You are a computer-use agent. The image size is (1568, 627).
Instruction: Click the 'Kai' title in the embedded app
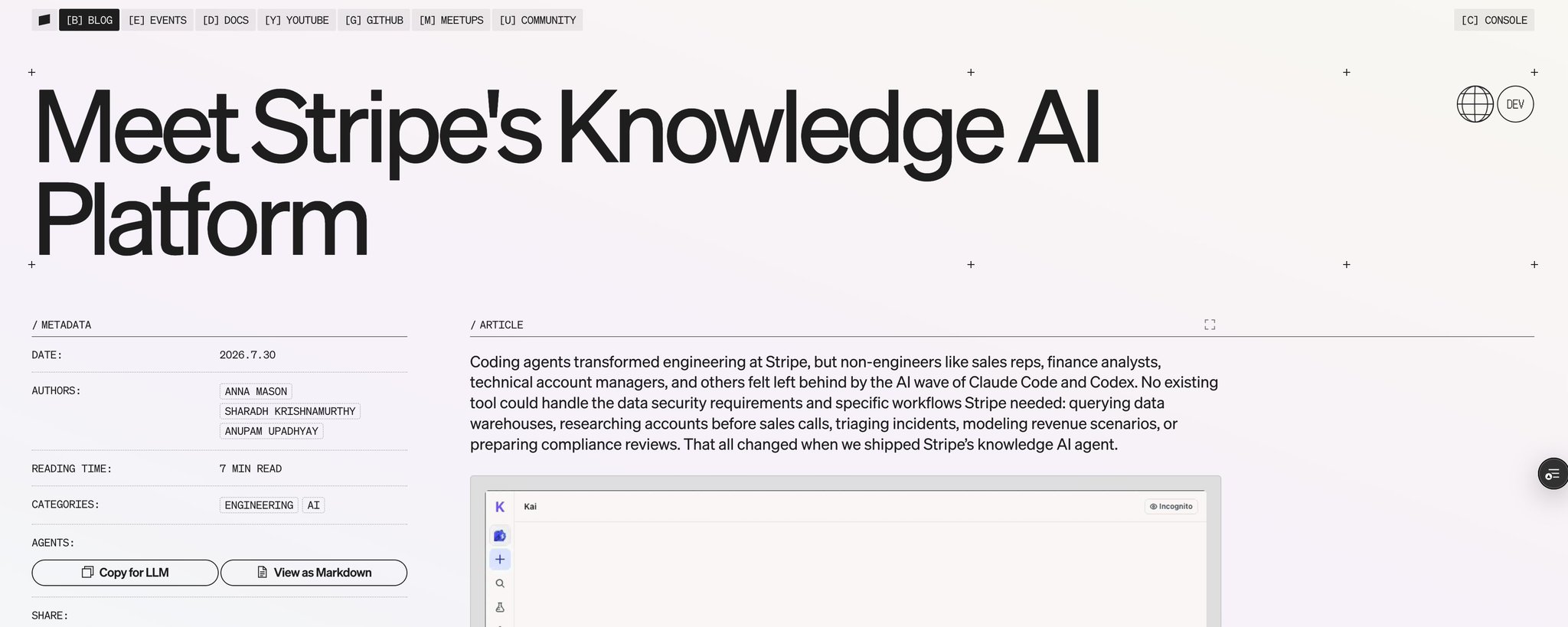point(530,507)
